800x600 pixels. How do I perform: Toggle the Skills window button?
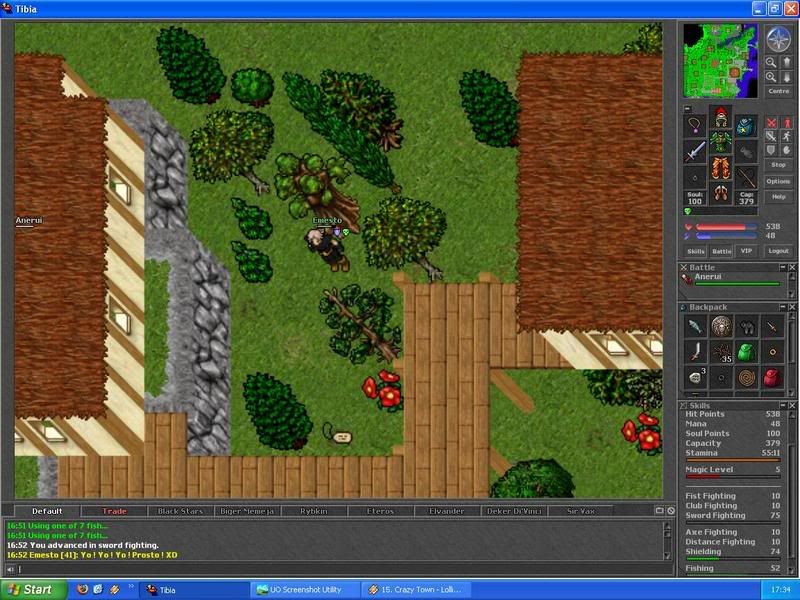tap(695, 251)
